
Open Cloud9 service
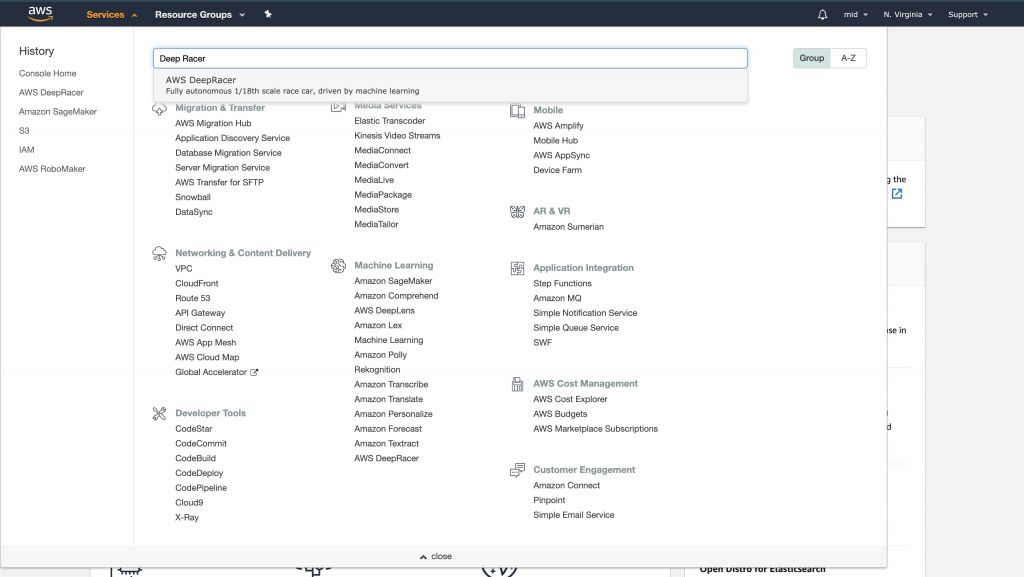pyautogui.click(x=189, y=503)
